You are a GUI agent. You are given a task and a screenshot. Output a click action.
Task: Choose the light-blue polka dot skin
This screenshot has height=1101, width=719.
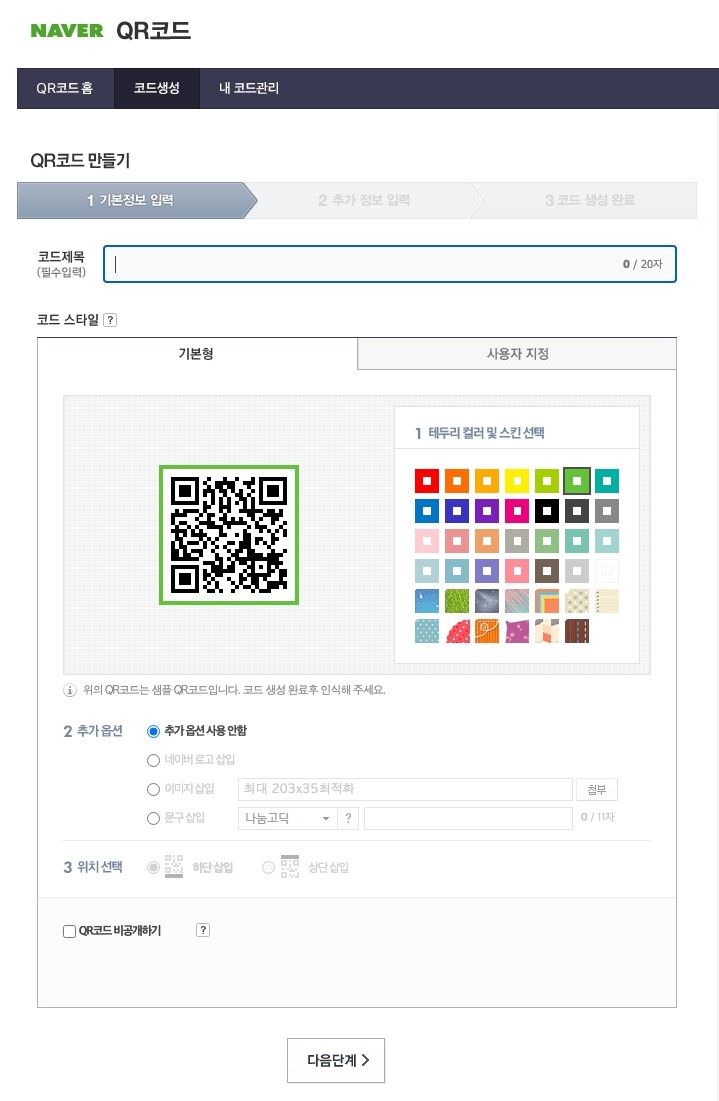point(427,631)
